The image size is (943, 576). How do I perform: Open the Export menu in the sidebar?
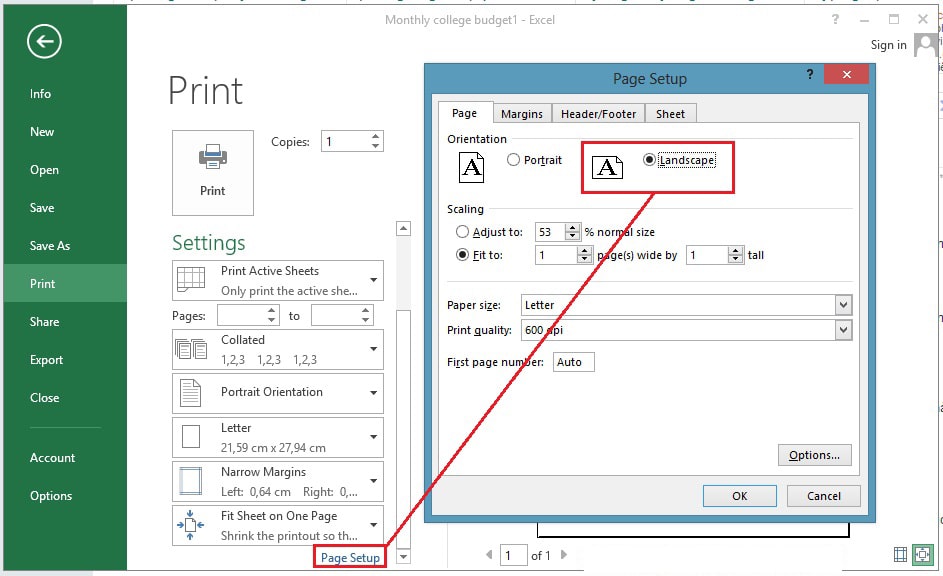point(48,359)
